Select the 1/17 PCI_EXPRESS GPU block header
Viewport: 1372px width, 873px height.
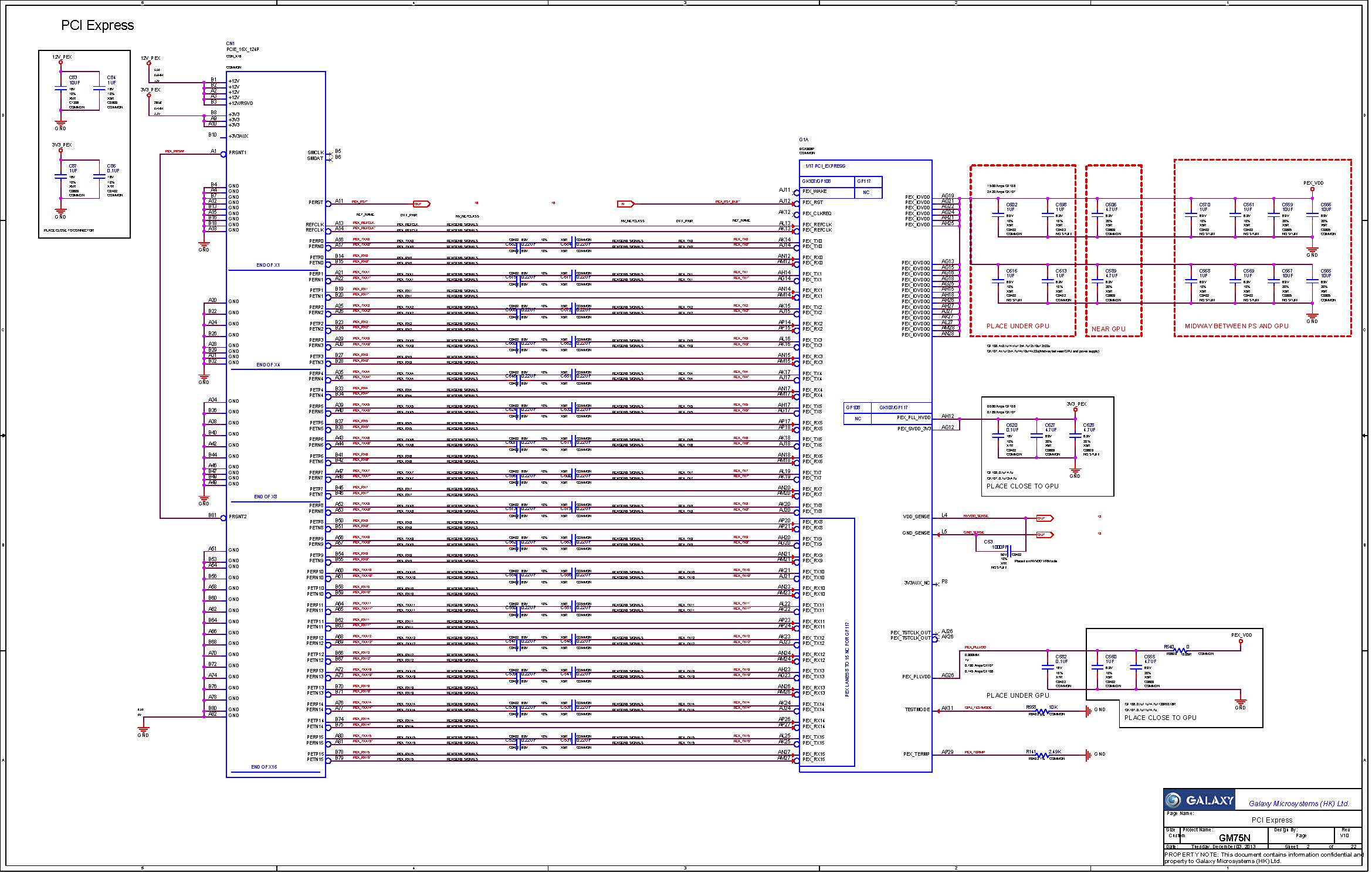825,167
